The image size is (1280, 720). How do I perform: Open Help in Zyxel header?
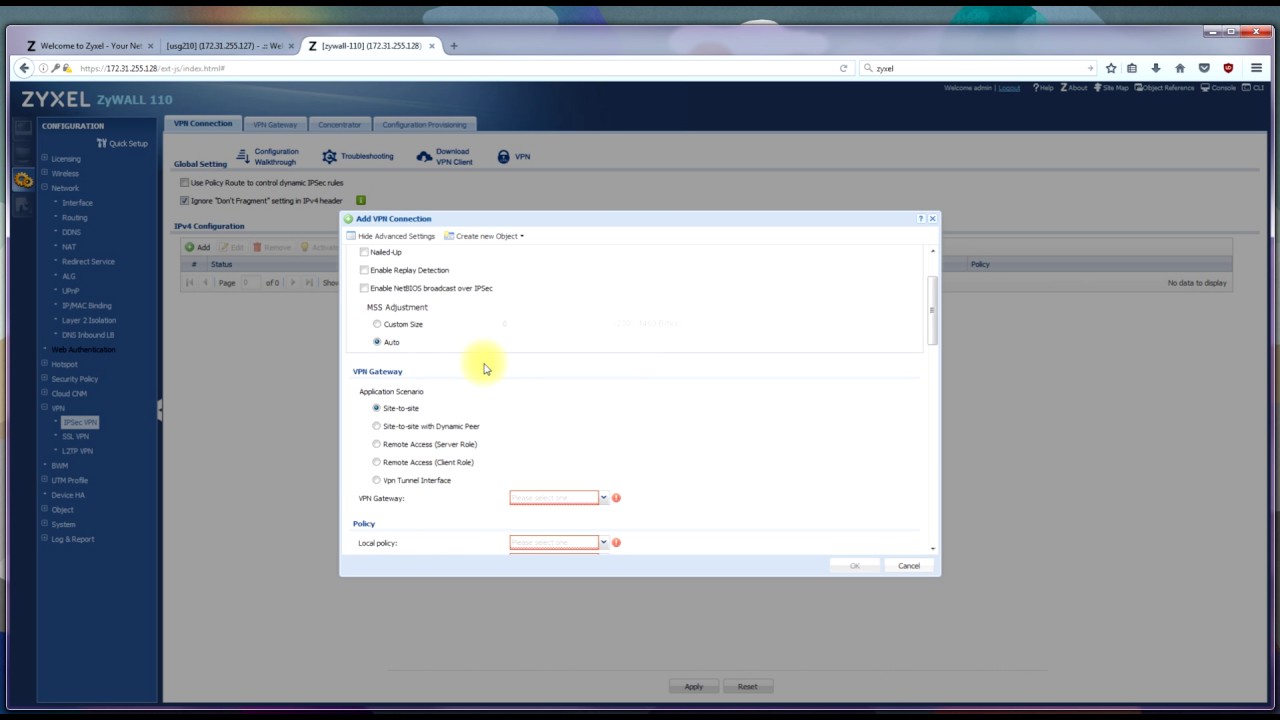point(1043,88)
